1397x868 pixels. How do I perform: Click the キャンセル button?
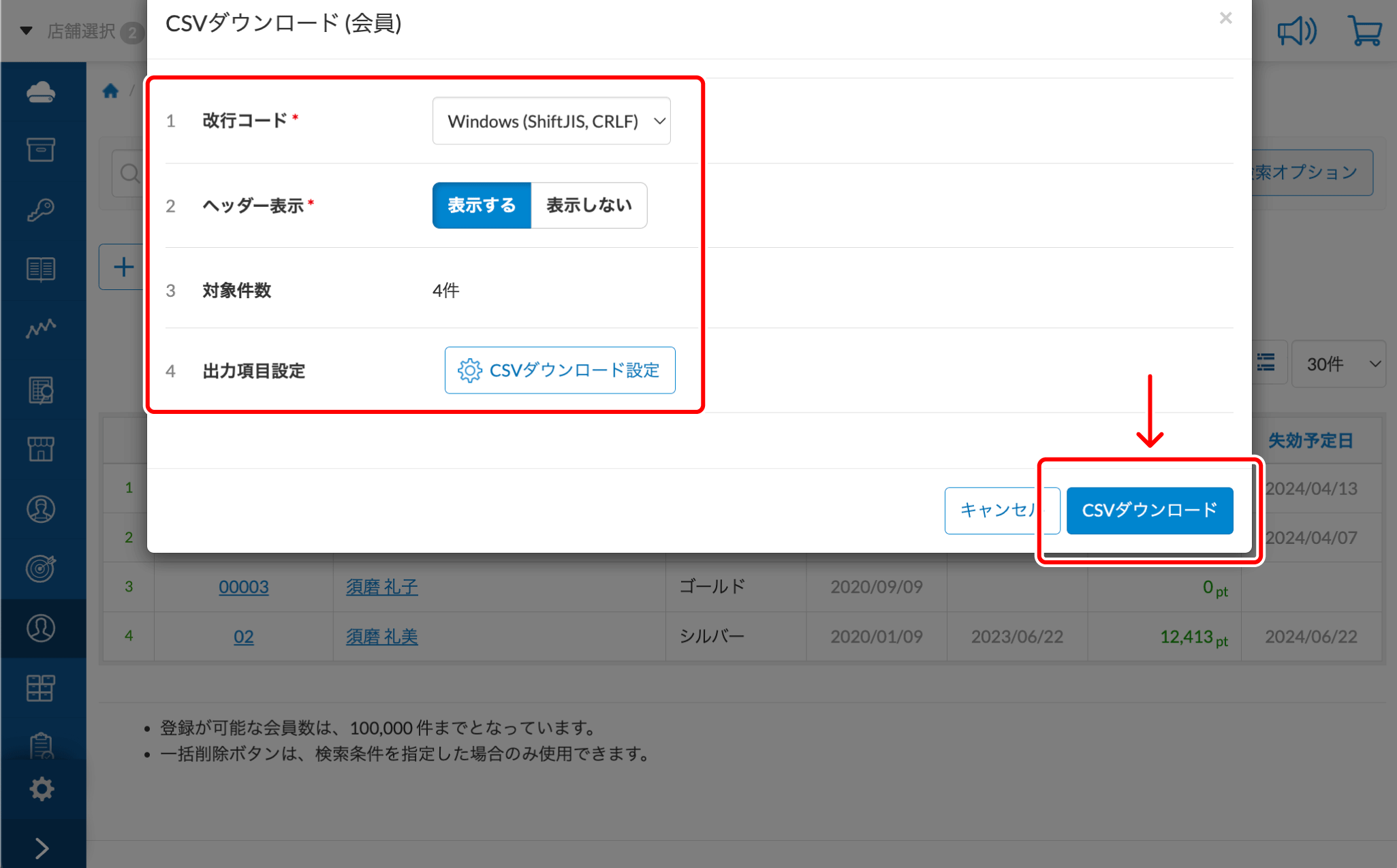(996, 511)
